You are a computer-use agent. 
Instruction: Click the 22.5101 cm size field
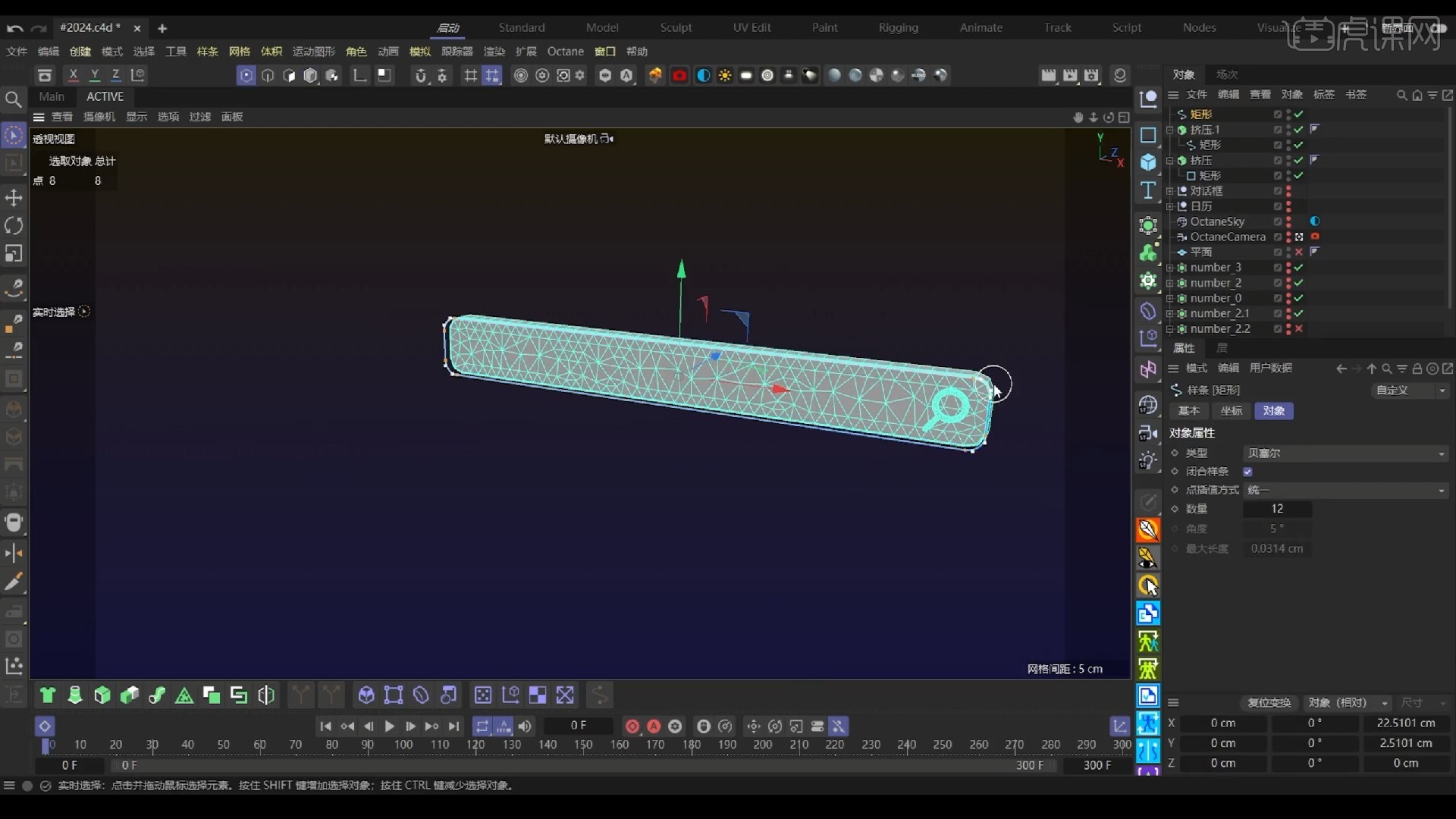[x=1406, y=723]
